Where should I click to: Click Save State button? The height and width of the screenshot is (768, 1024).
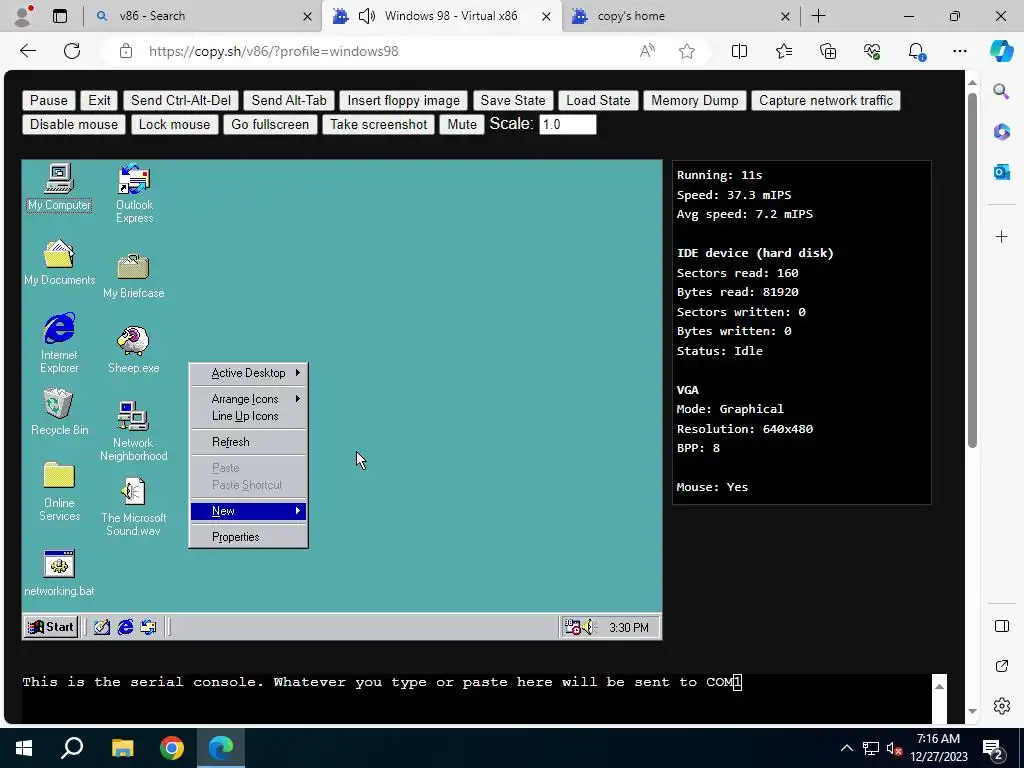[513, 101]
